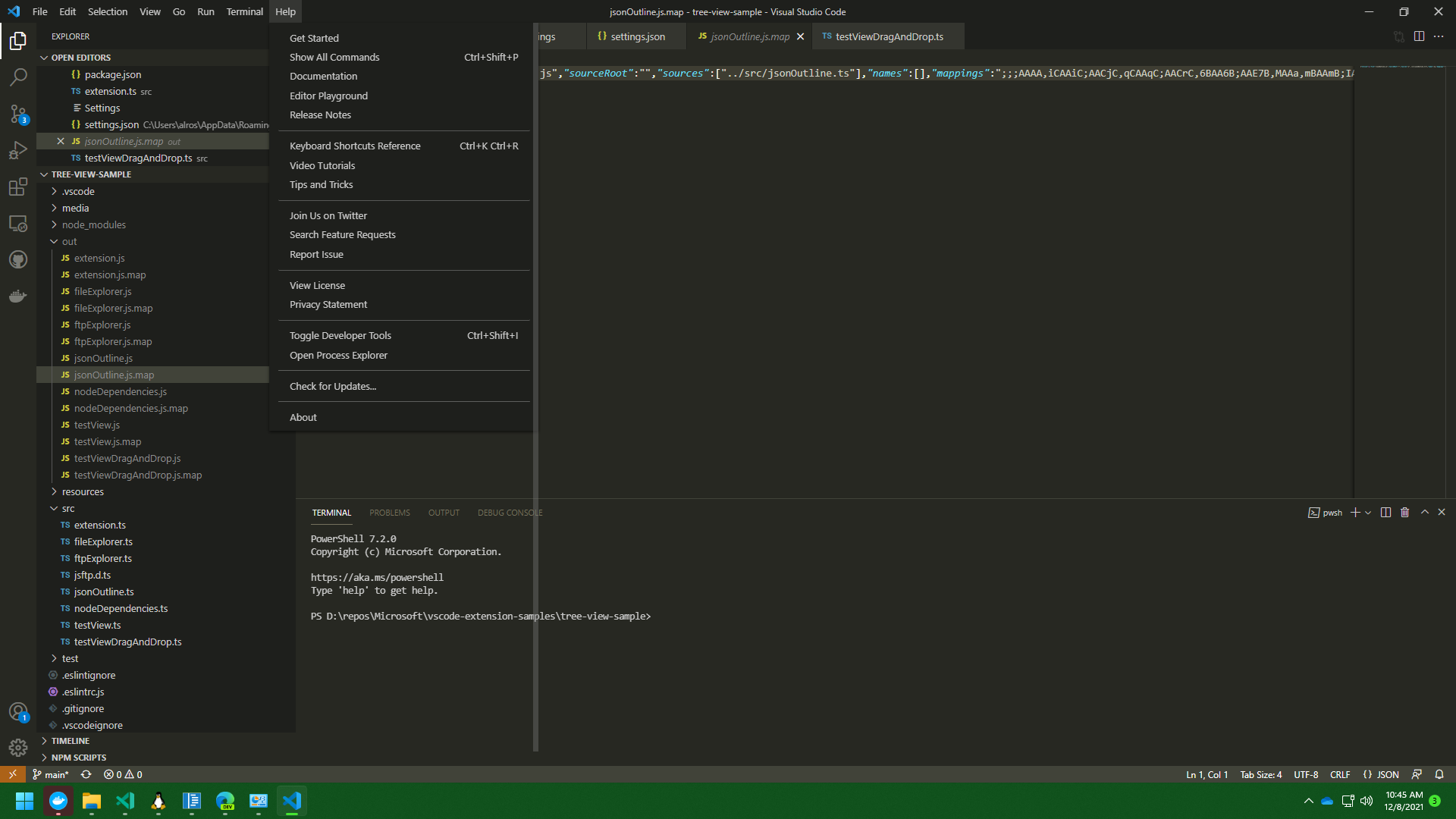This screenshot has width=1456, height=819.
Task: Toggle notifications bell in status bar
Action: tap(1439, 774)
